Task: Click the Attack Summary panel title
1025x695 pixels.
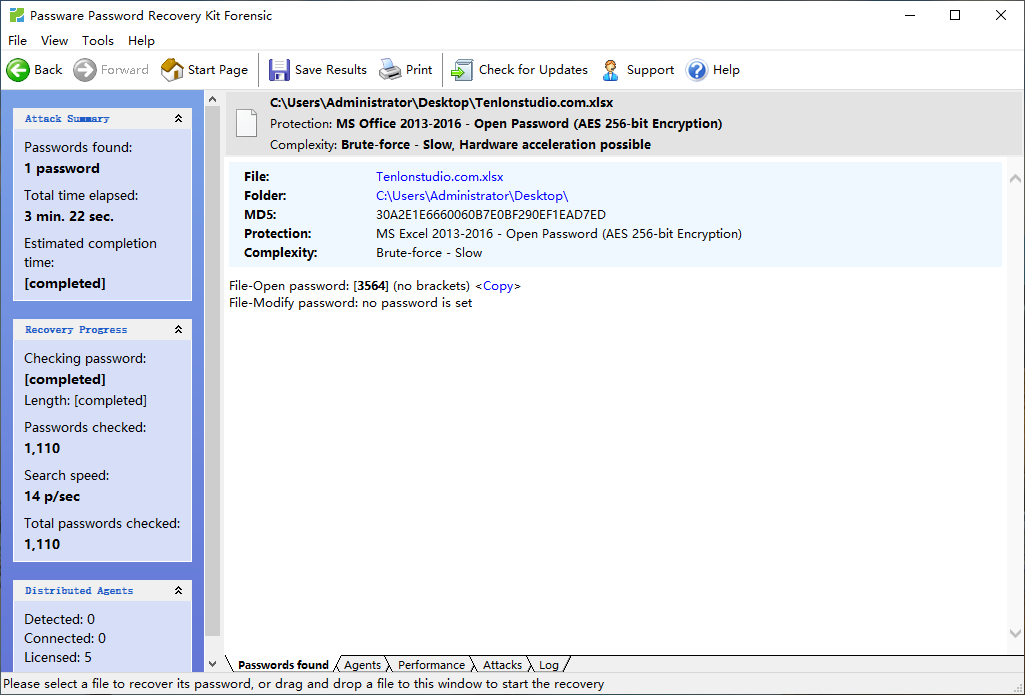Action: coord(67,118)
